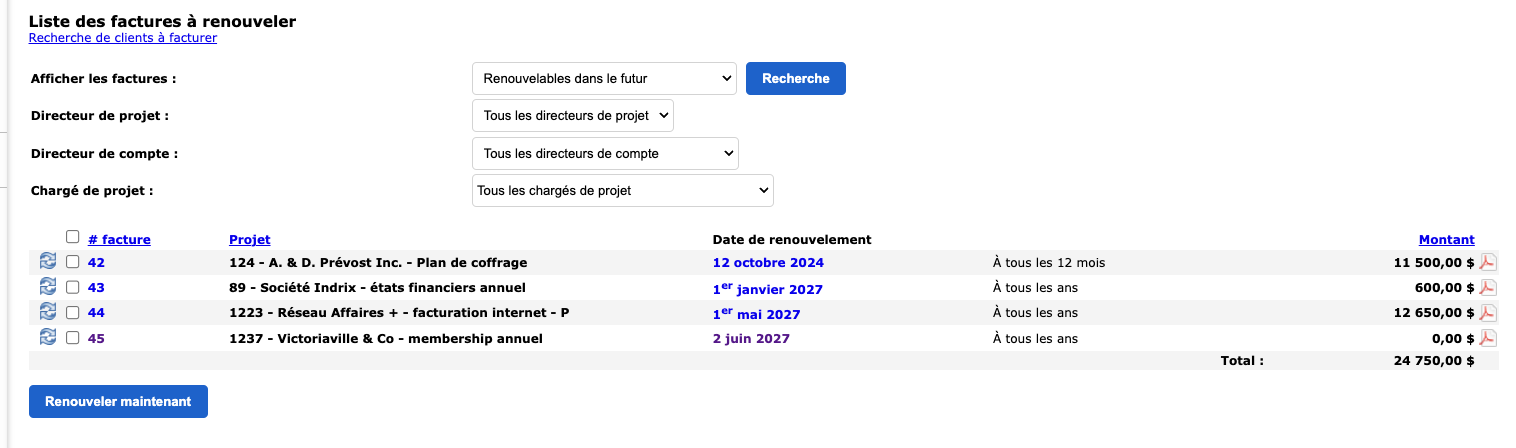The image size is (1516, 448).
Task: Open the 'Renouvelables dans le futur' dropdown
Action: (x=604, y=78)
